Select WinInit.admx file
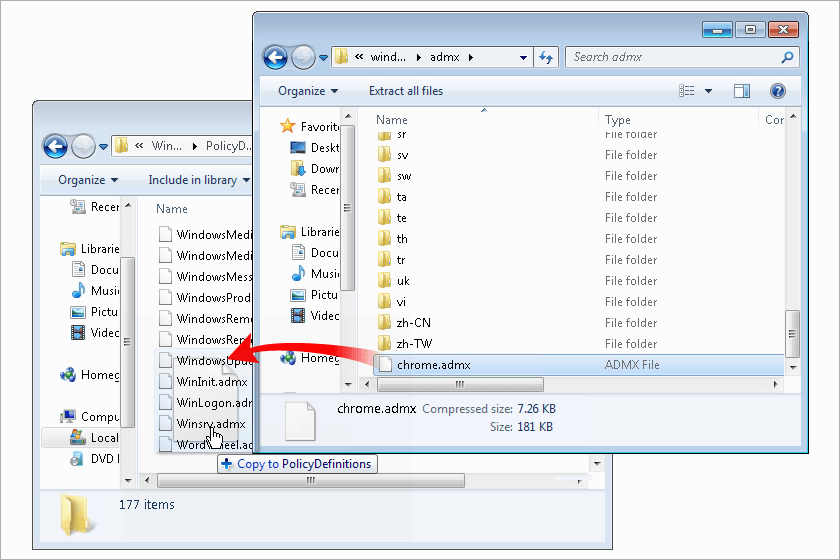Viewport: 840px width, 560px height. coord(204,382)
